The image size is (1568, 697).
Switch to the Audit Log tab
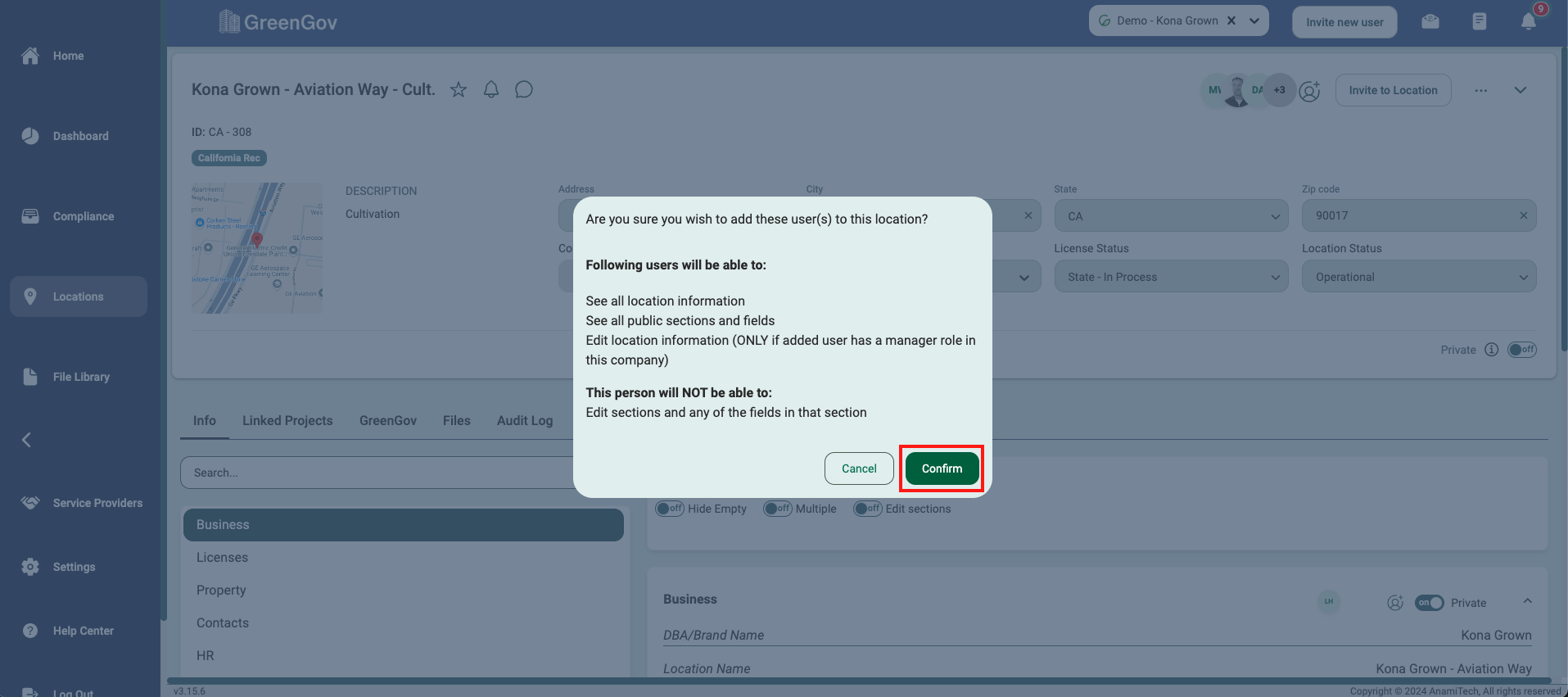tap(525, 420)
